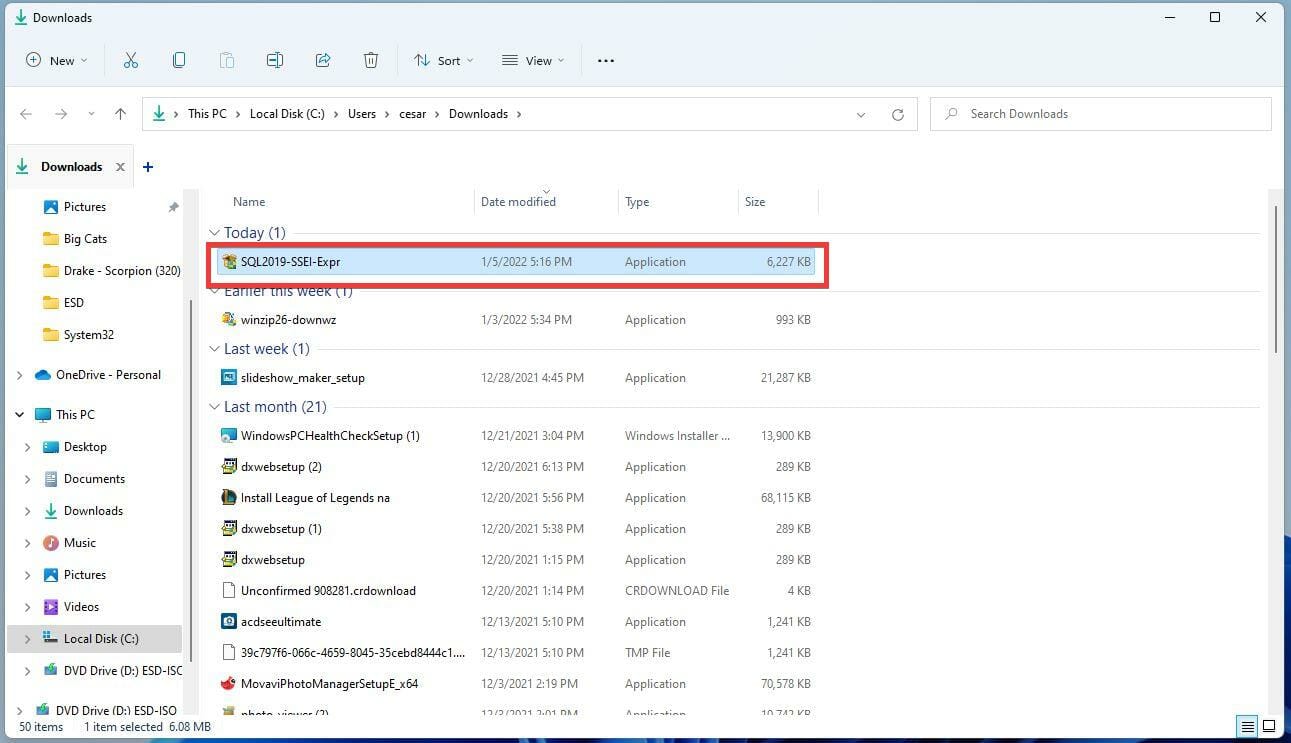Unpin Pictures from Quick access
The width and height of the screenshot is (1291, 743).
click(x=173, y=206)
